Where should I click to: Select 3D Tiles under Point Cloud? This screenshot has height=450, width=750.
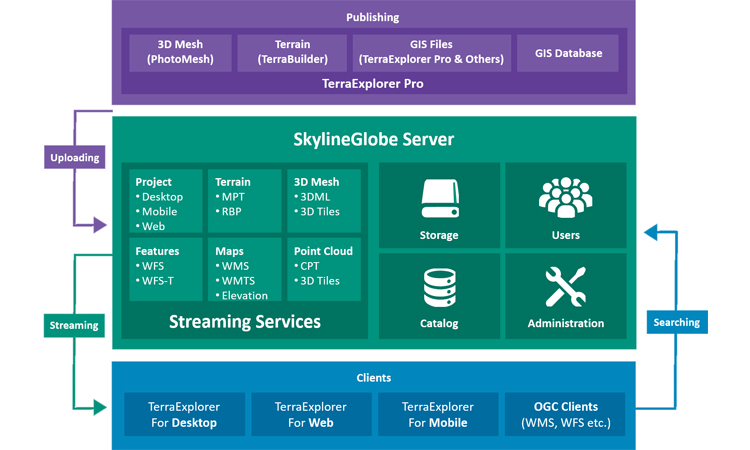point(320,281)
